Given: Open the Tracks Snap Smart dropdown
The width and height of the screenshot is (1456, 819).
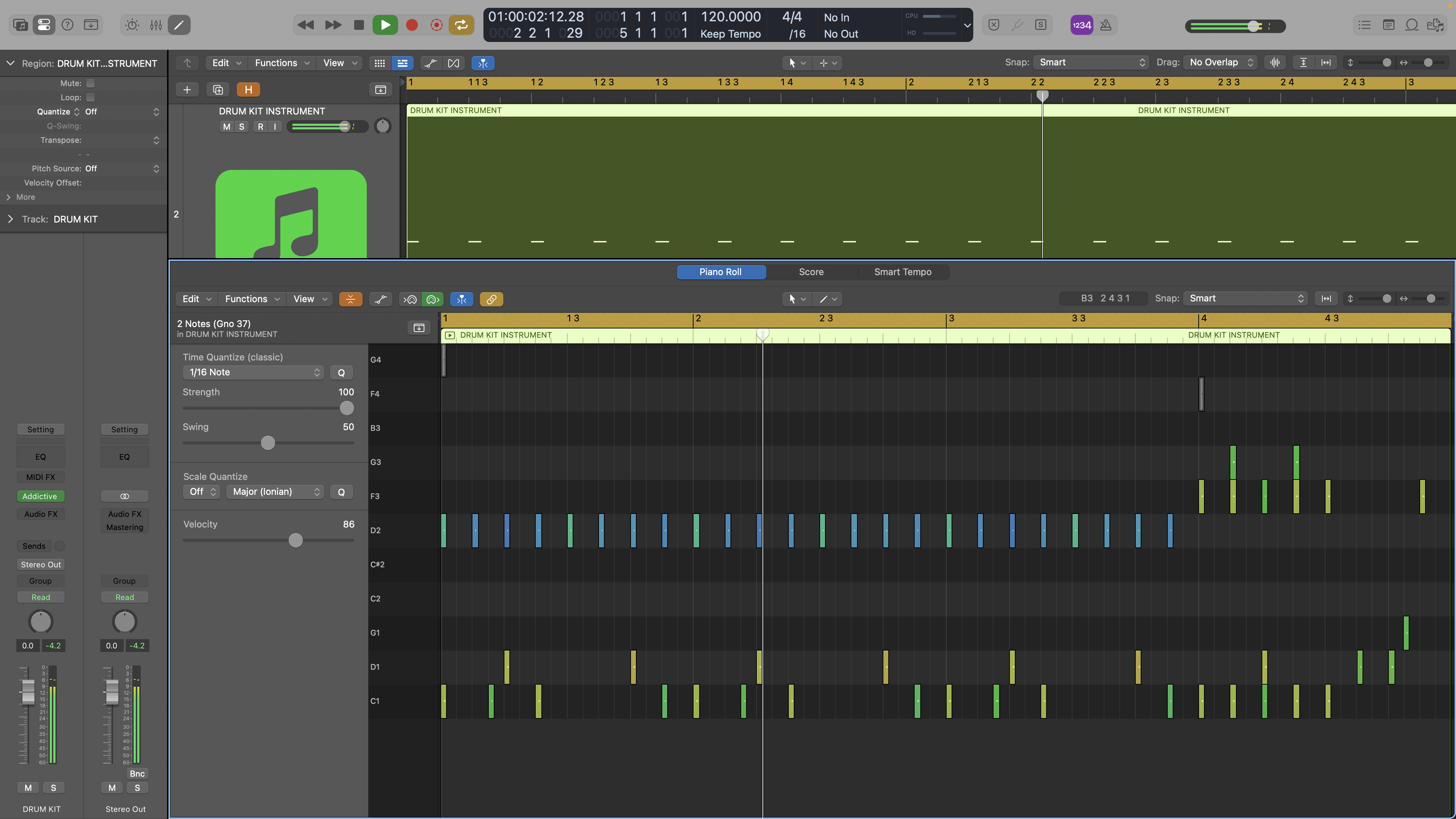Looking at the screenshot, I should click(1091, 62).
